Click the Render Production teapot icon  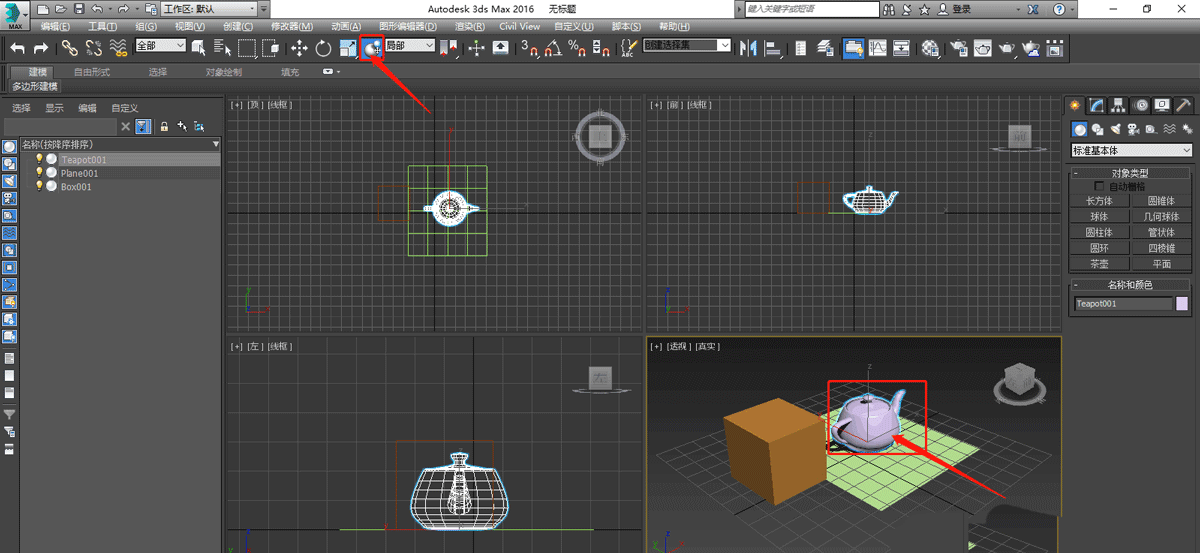coord(1007,47)
